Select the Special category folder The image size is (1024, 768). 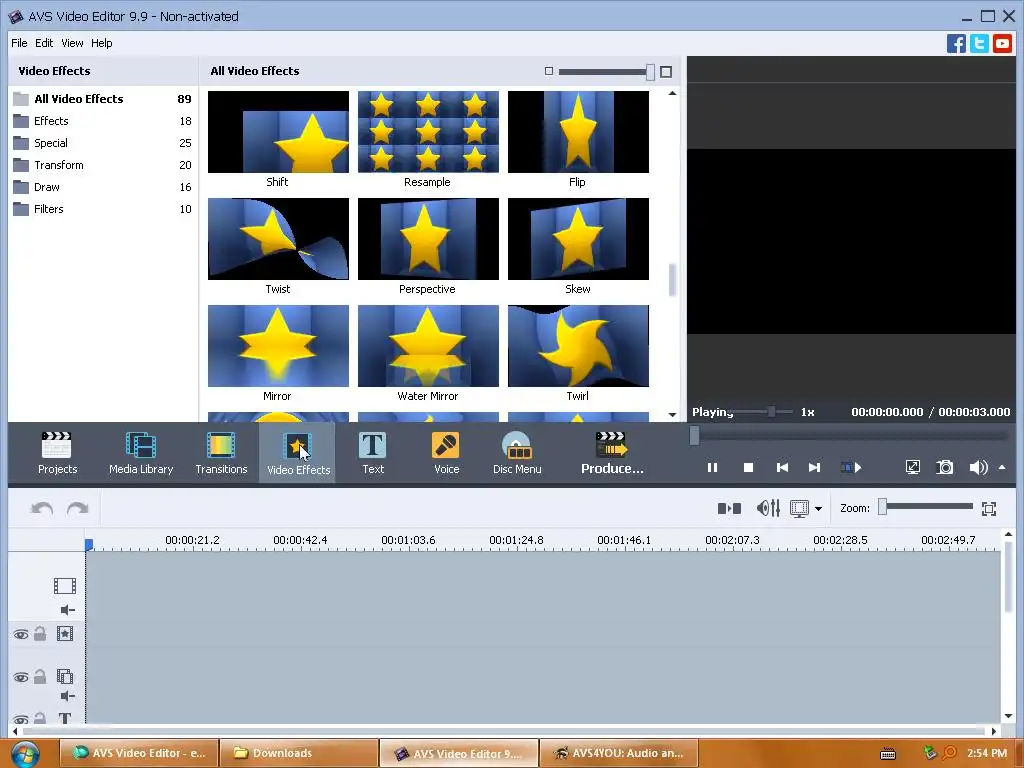[x=103, y=143]
